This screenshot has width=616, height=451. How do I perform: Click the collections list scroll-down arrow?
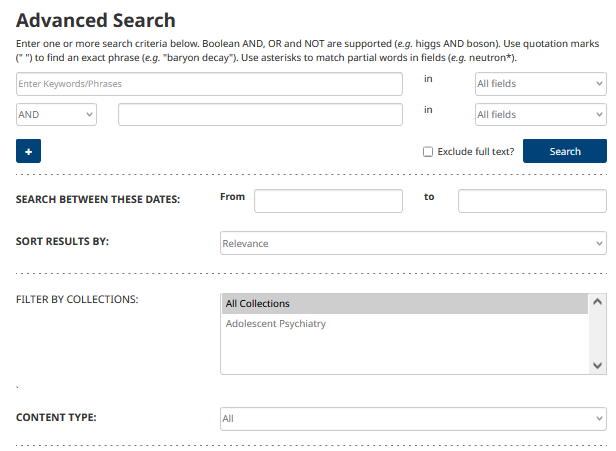coord(598,365)
